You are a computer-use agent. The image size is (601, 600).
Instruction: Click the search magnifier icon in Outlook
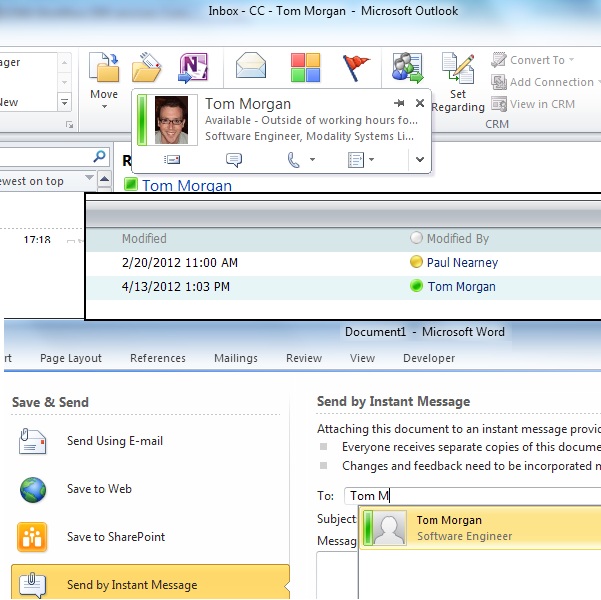click(x=99, y=156)
